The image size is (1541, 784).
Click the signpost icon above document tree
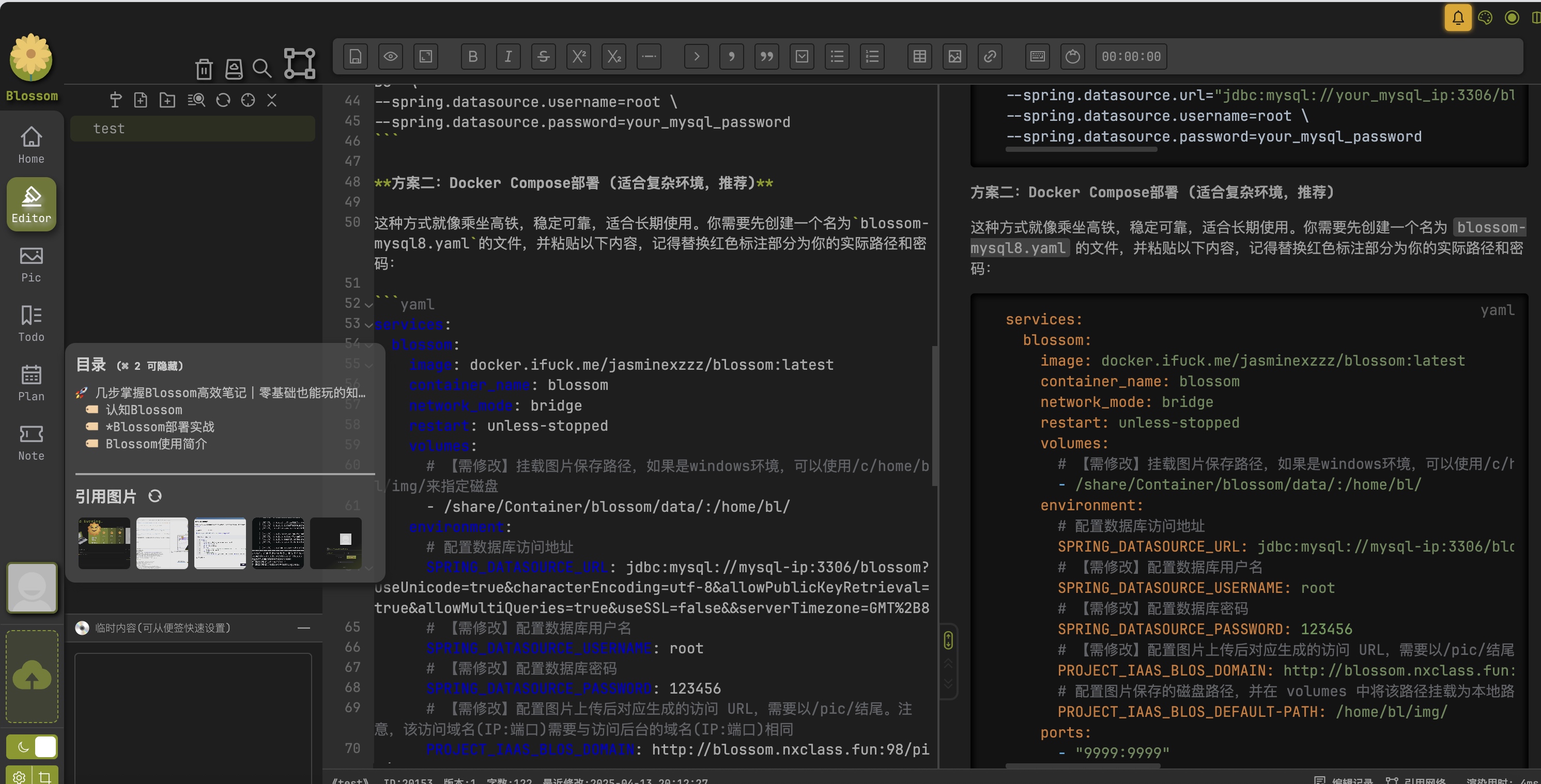coord(115,100)
